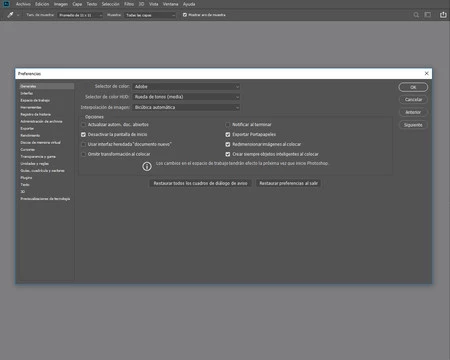Open the Vista menu

coord(154,4)
